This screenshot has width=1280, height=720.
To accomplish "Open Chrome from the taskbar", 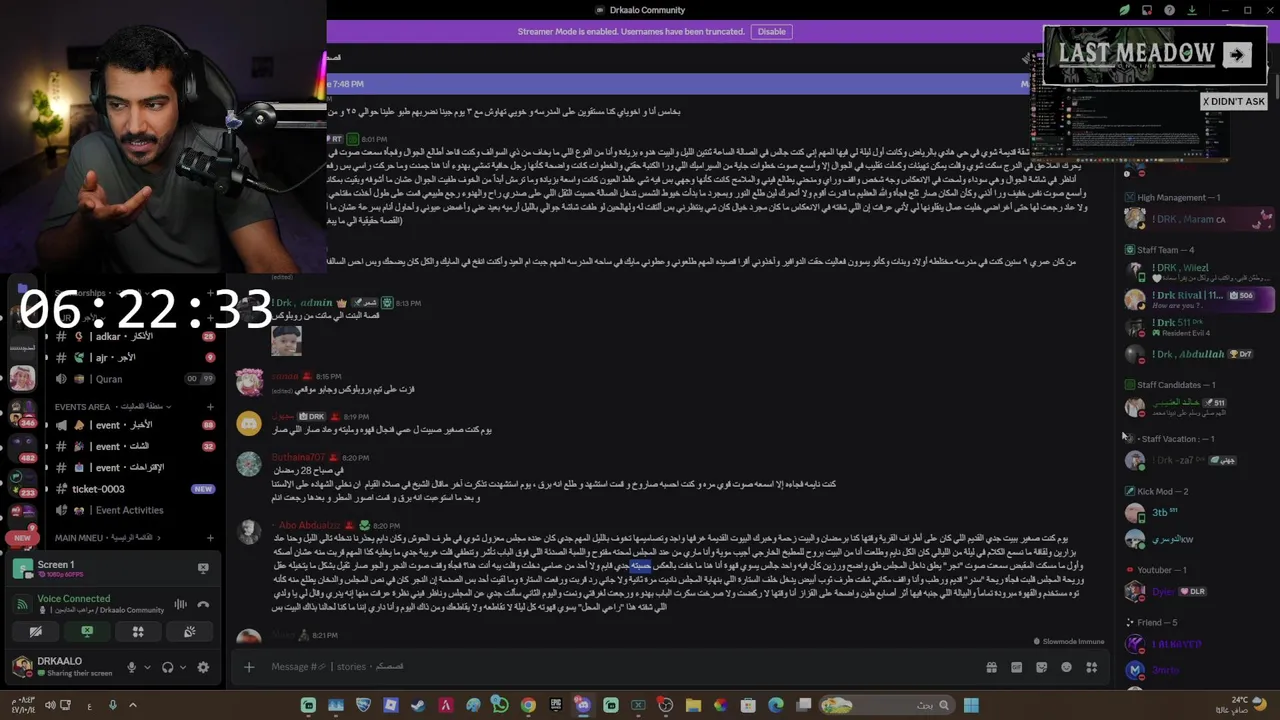I will tap(528, 705).
